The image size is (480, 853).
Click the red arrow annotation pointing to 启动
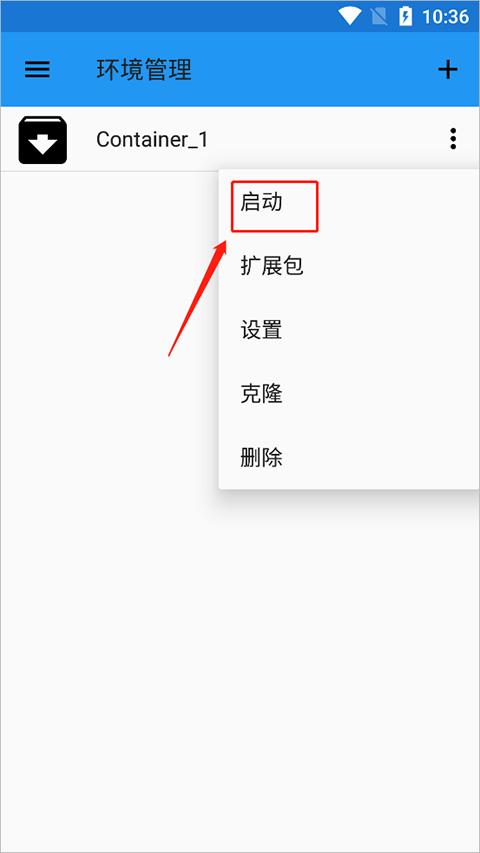pyautogui.click(x=196, y=298)
